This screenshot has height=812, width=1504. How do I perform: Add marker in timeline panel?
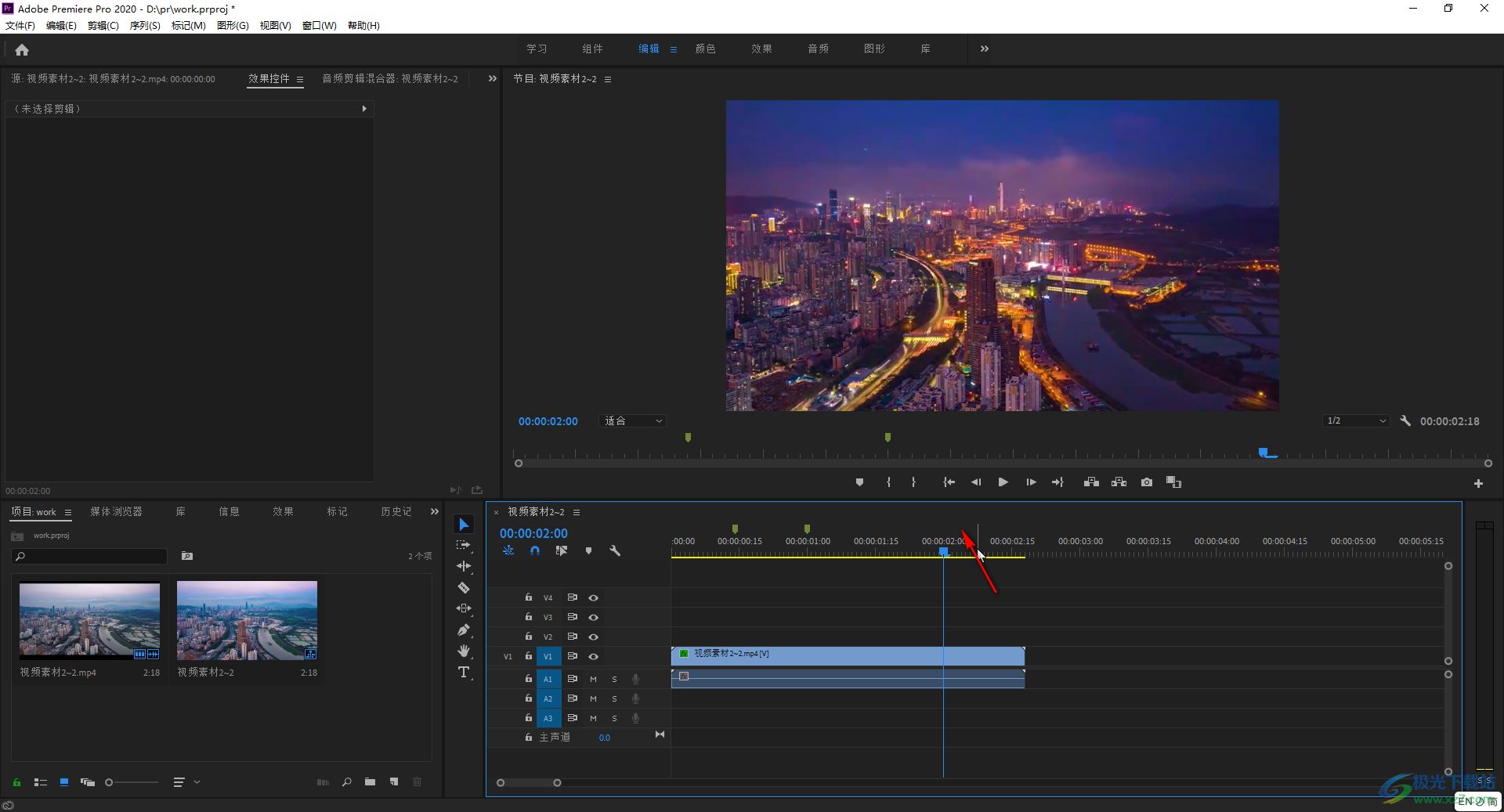tap(588, 551)
